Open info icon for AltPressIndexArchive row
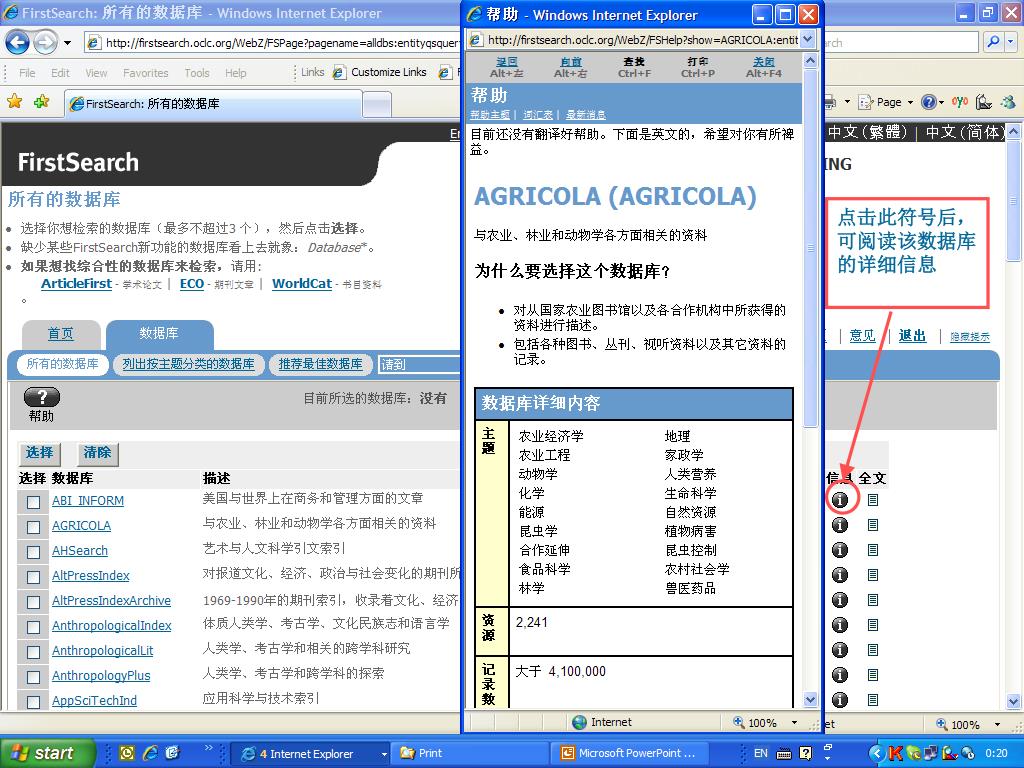 coord(840,600)
